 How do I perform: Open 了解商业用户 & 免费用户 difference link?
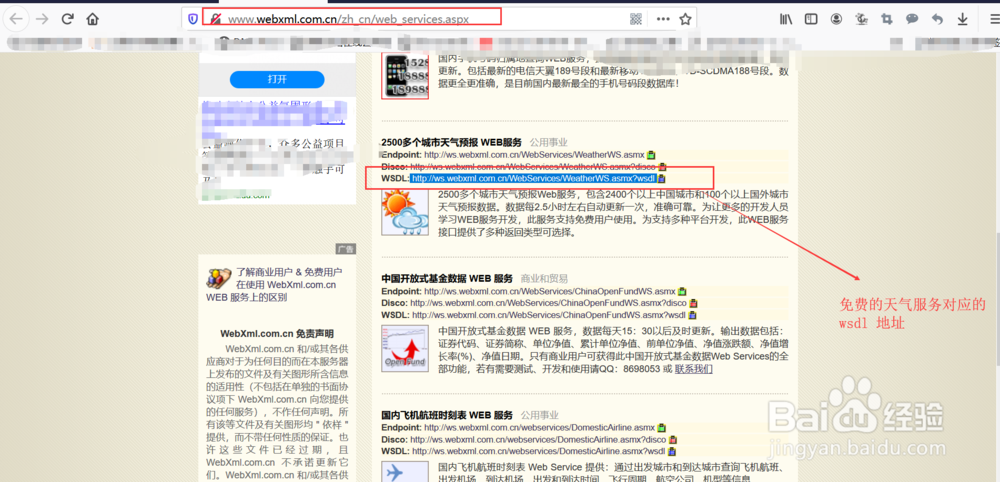pos(276,284)
